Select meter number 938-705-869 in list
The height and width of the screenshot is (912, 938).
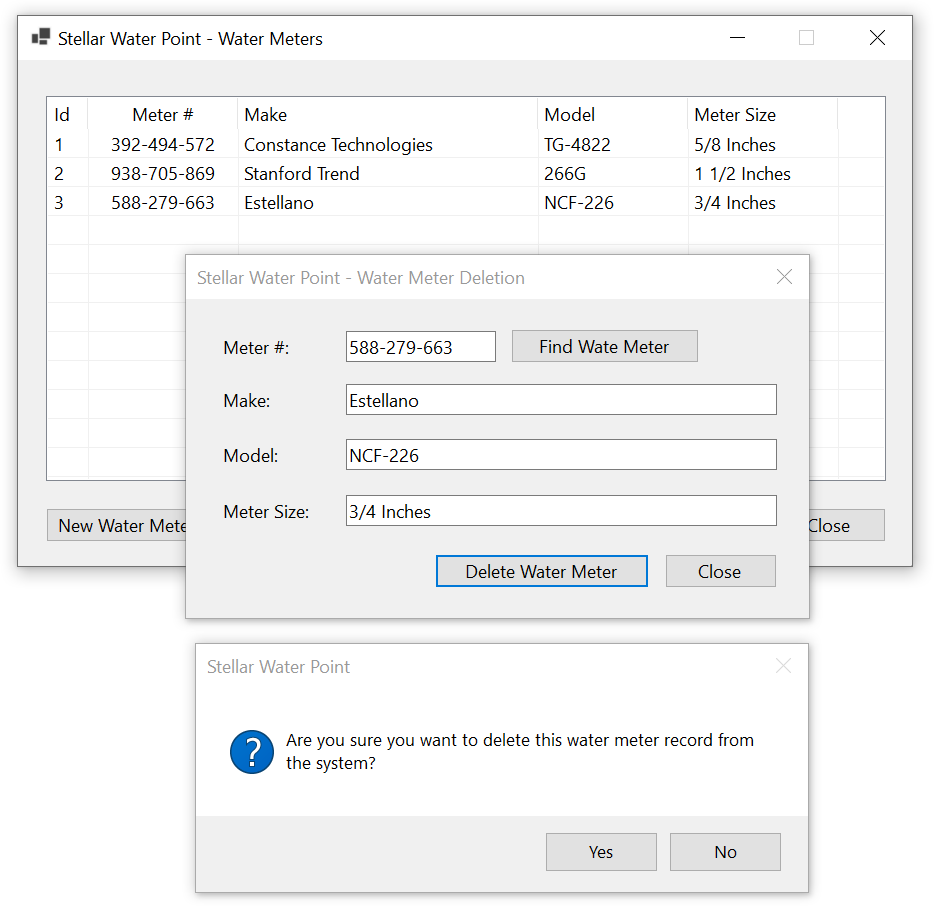163,173
